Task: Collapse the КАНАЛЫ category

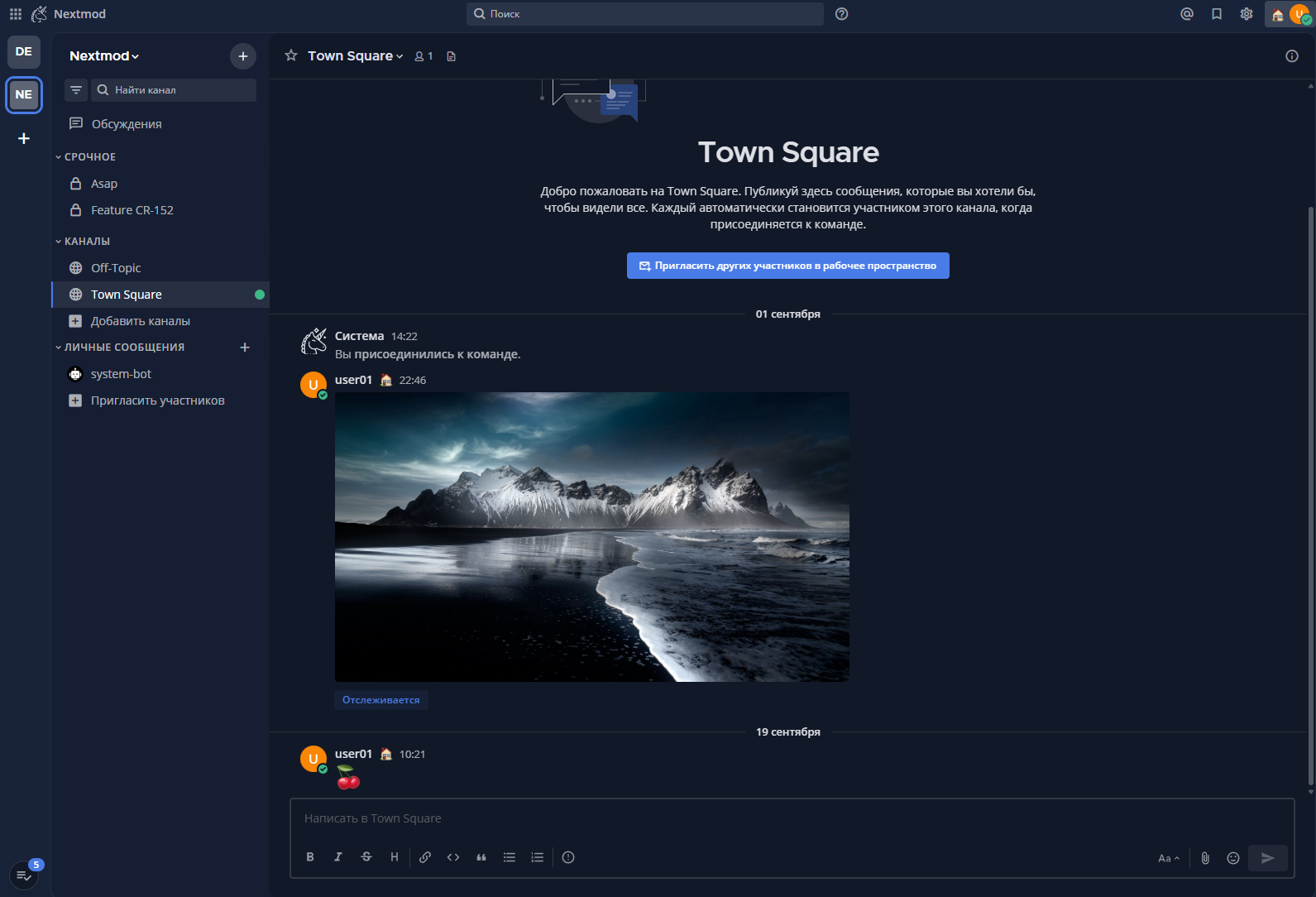Action: click(x=83, y=242)
